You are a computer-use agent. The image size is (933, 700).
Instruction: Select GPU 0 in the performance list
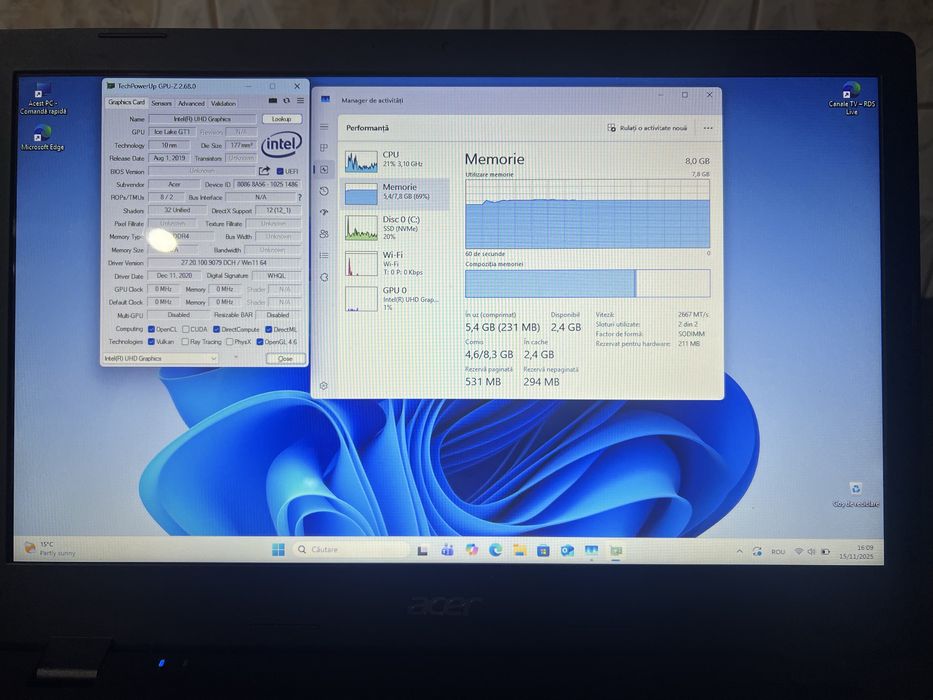395,298
